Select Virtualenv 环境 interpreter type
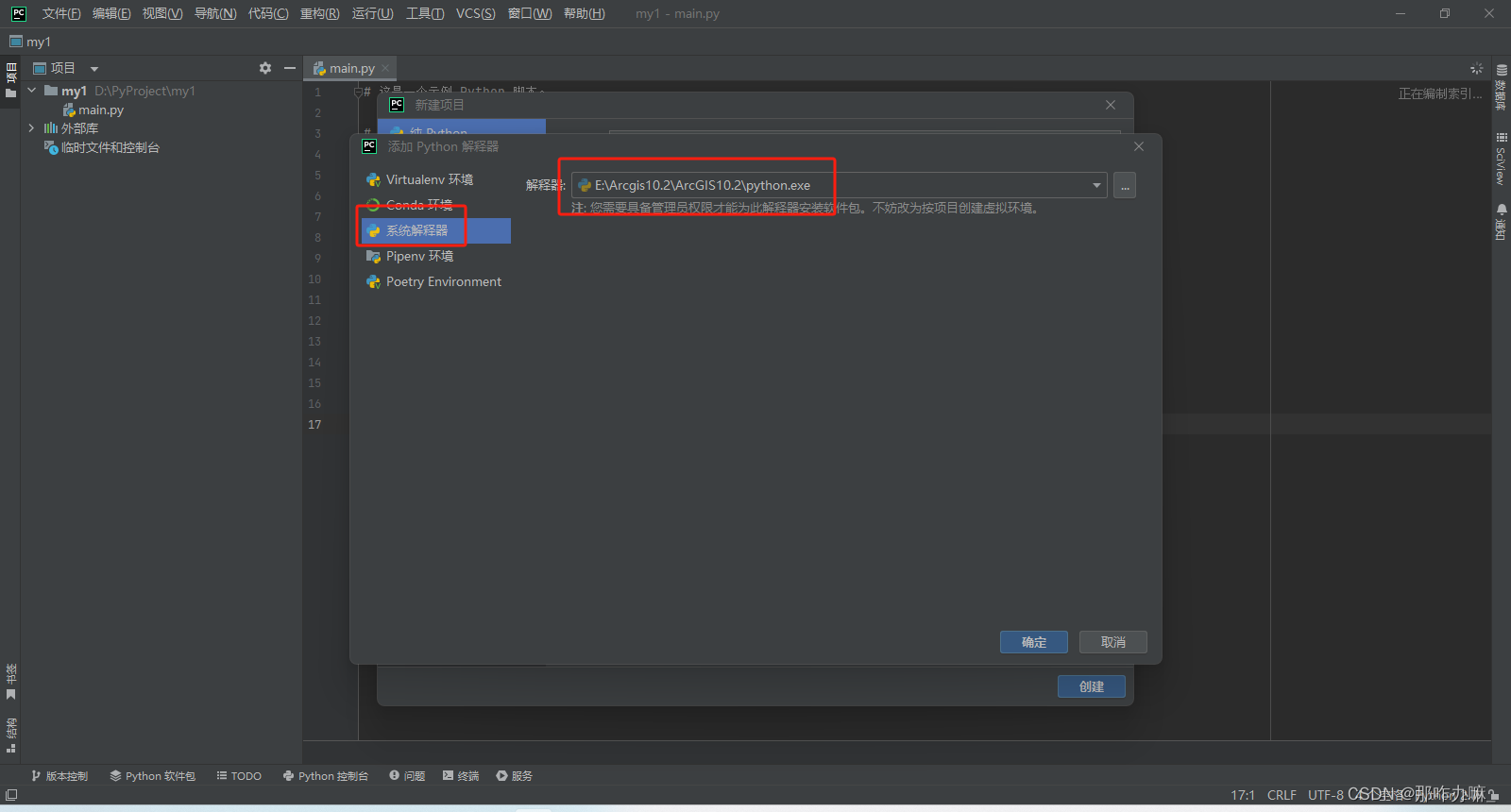The width and height of the screenshot is (1511, 812). tap(435, 179)
